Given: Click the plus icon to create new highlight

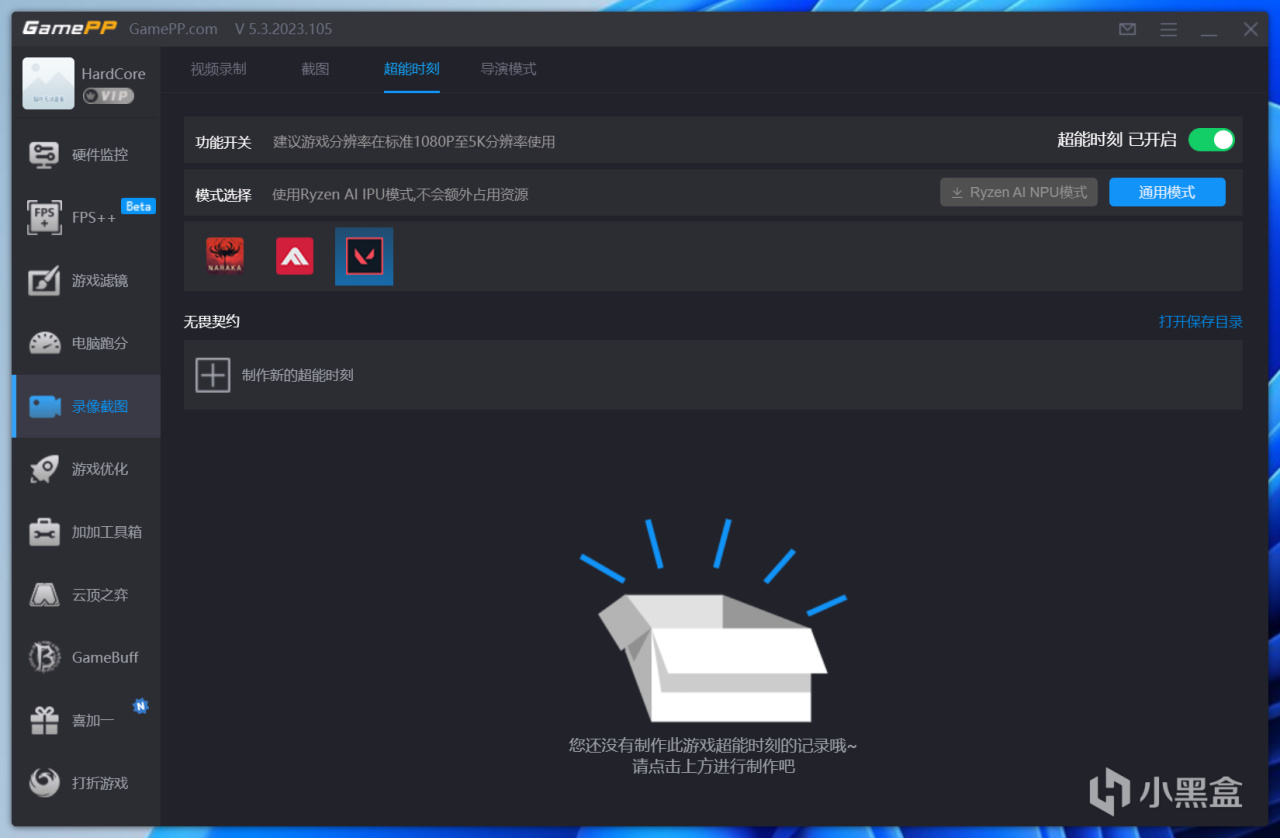Looking at the screenshot, I should tap(213, 375).
